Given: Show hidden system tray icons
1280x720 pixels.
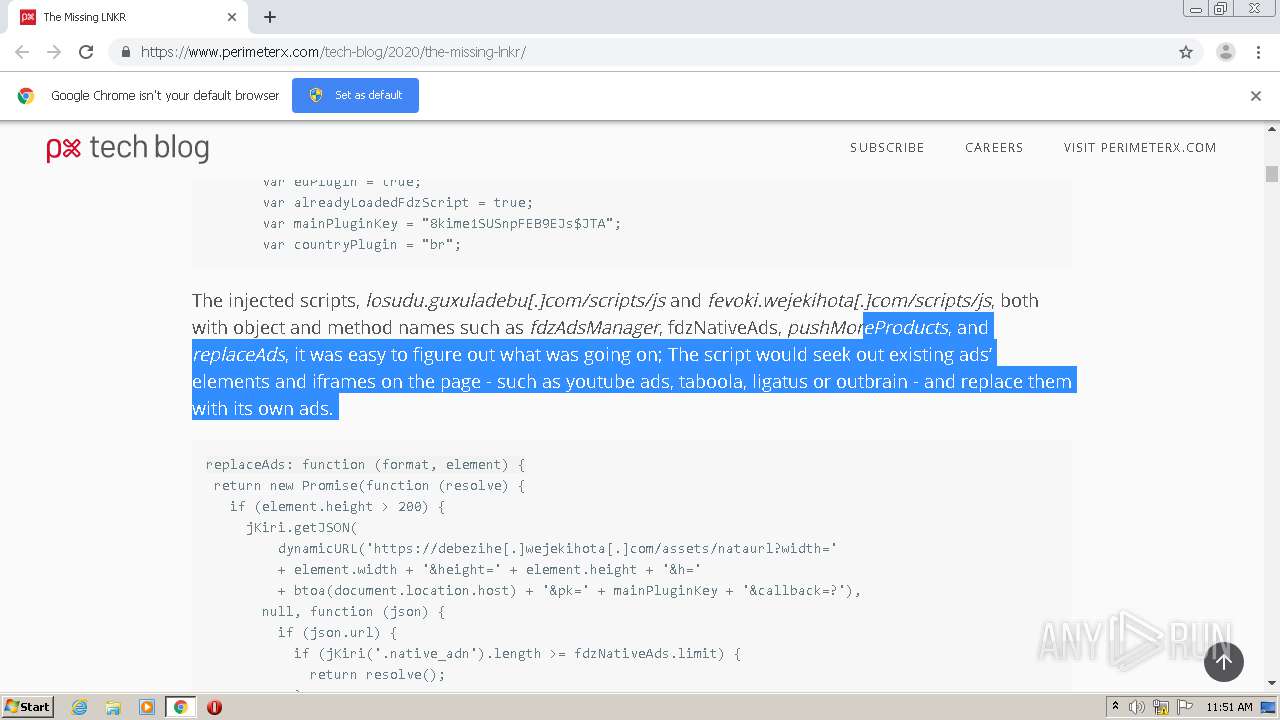Looking at the screenshot, I should tap(1115, 707).
